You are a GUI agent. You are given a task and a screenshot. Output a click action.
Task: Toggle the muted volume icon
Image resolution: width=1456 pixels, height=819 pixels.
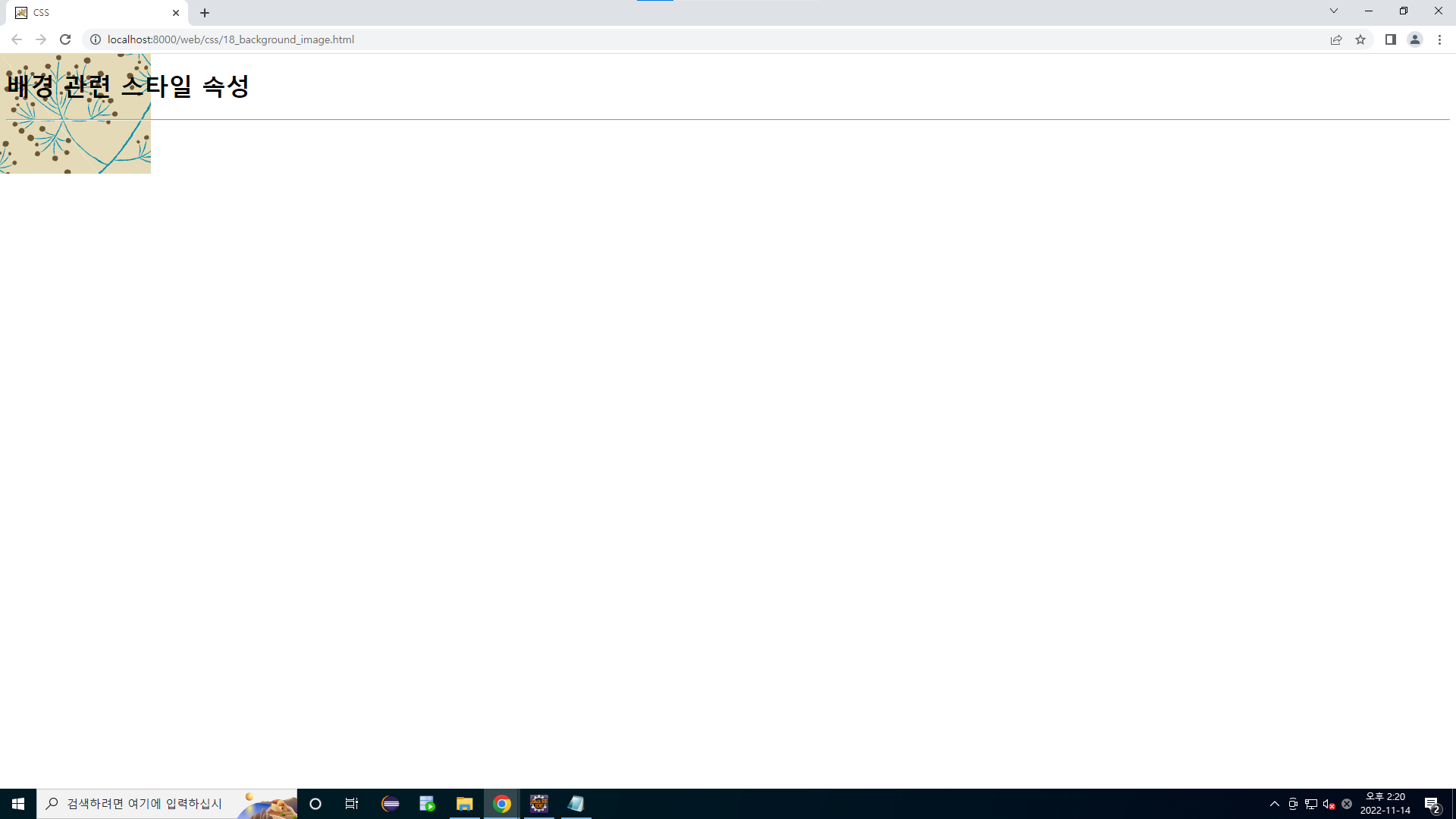click(x=1329, y=804)
